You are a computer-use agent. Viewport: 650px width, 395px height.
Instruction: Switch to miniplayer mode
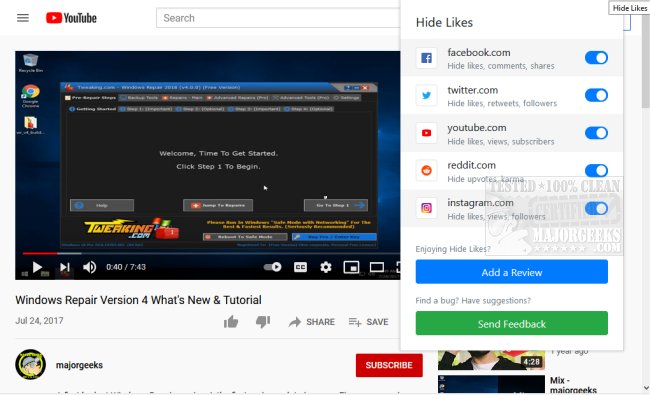tap(351, 267)
